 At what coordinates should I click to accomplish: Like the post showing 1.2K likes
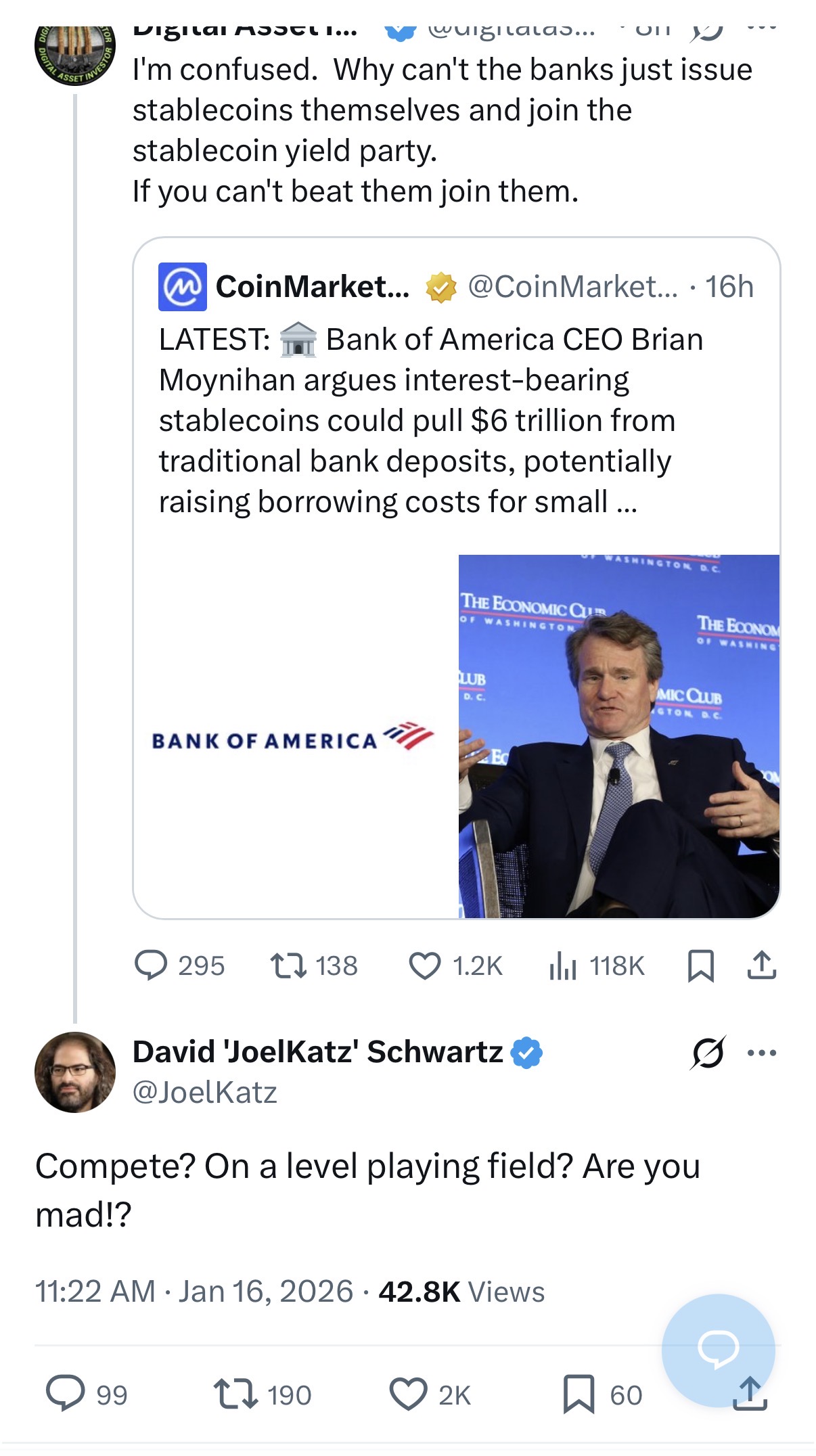[455, 965]
